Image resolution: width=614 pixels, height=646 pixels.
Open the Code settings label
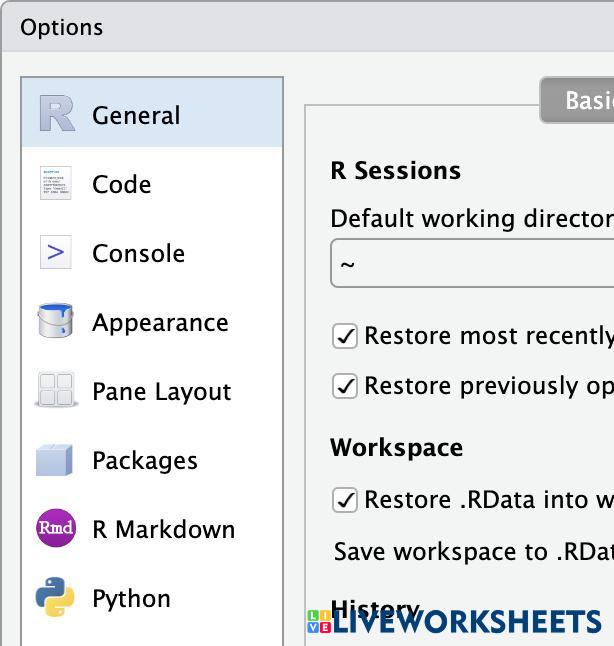click(121, 185)
